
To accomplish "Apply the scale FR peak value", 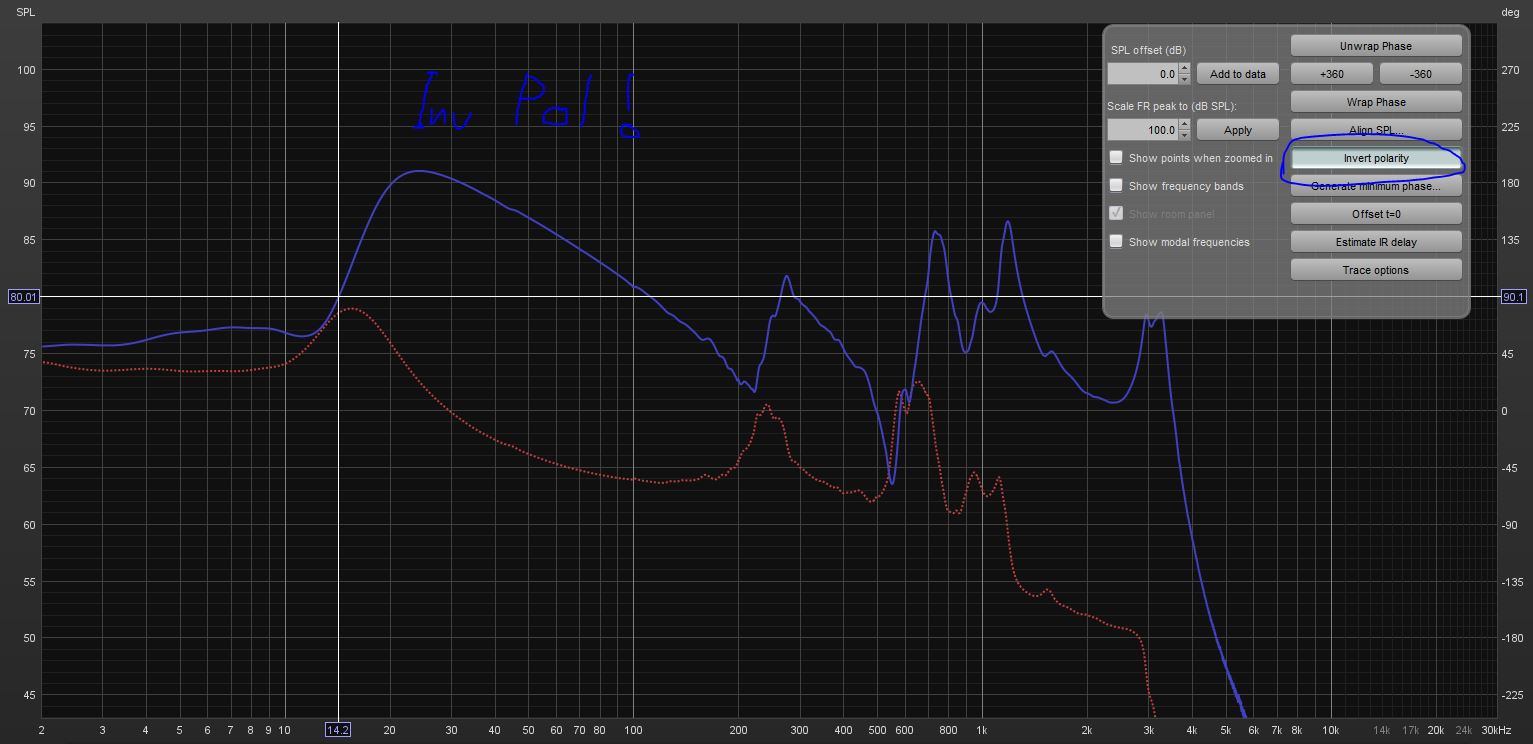I will pos(1238,130).
